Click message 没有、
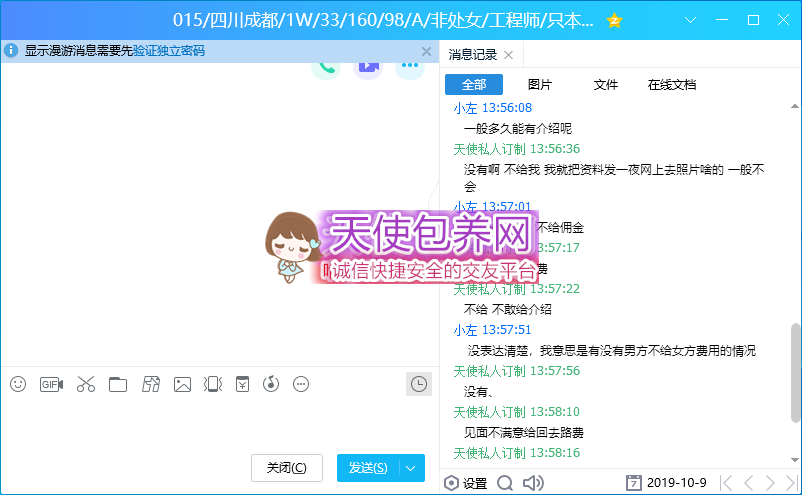The height and width of the screenshot is (495, 802). click(478, 392)
